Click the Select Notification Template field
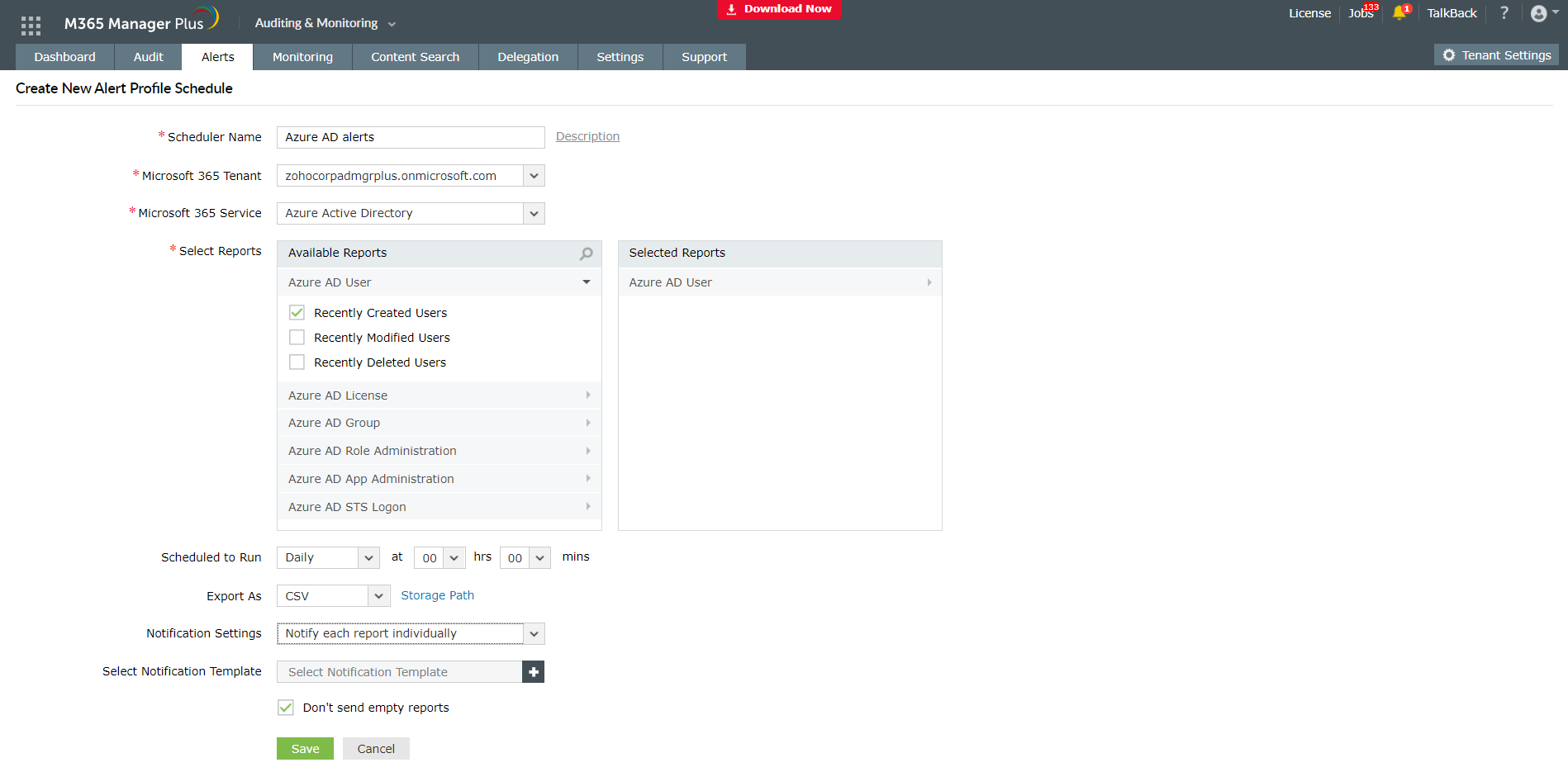 [400, 672]
